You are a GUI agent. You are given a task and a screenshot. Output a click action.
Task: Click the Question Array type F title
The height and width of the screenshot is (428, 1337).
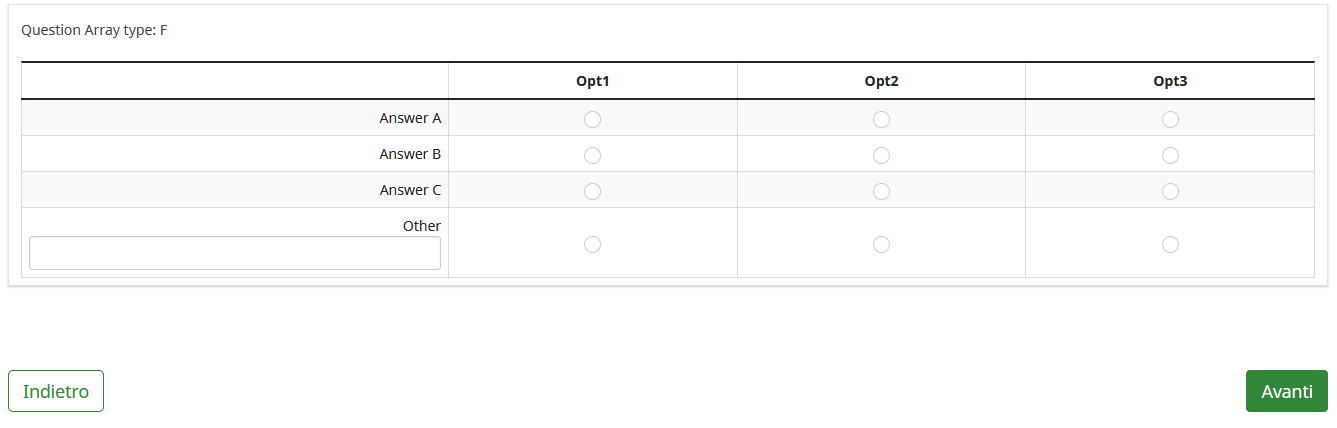(x=94, y=30)
